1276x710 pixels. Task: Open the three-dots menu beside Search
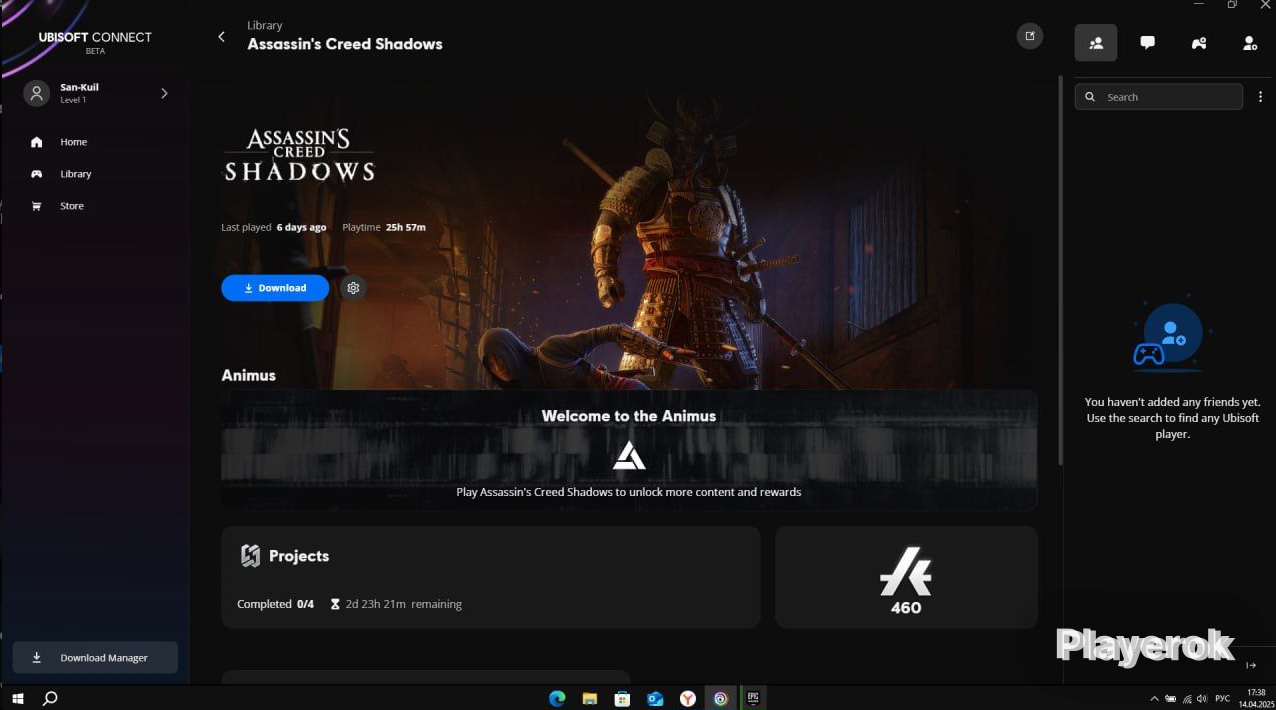click(1260, 97)
